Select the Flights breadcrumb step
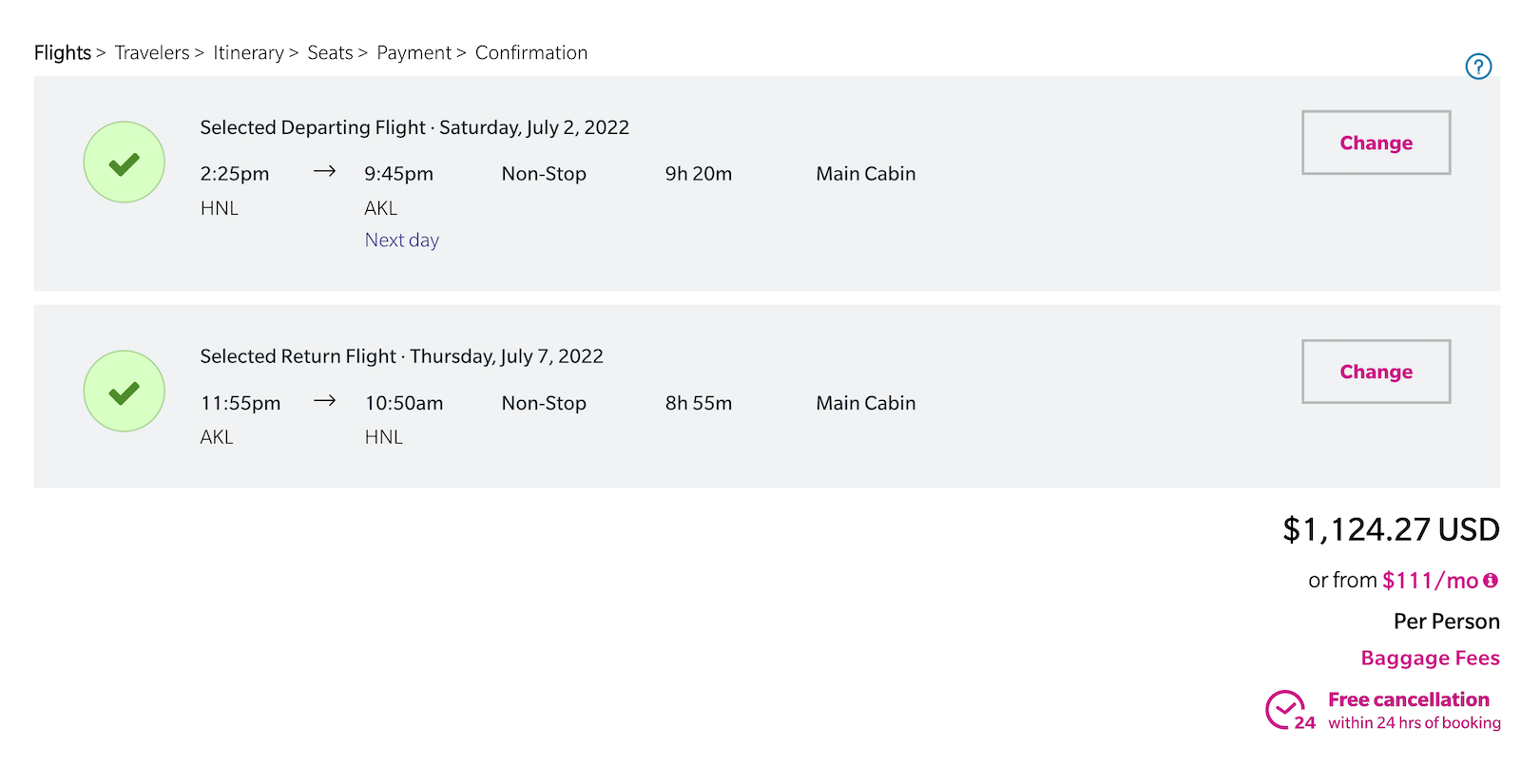The width and height of the screenshot is (1521, 784). click(x=62, y=52)
